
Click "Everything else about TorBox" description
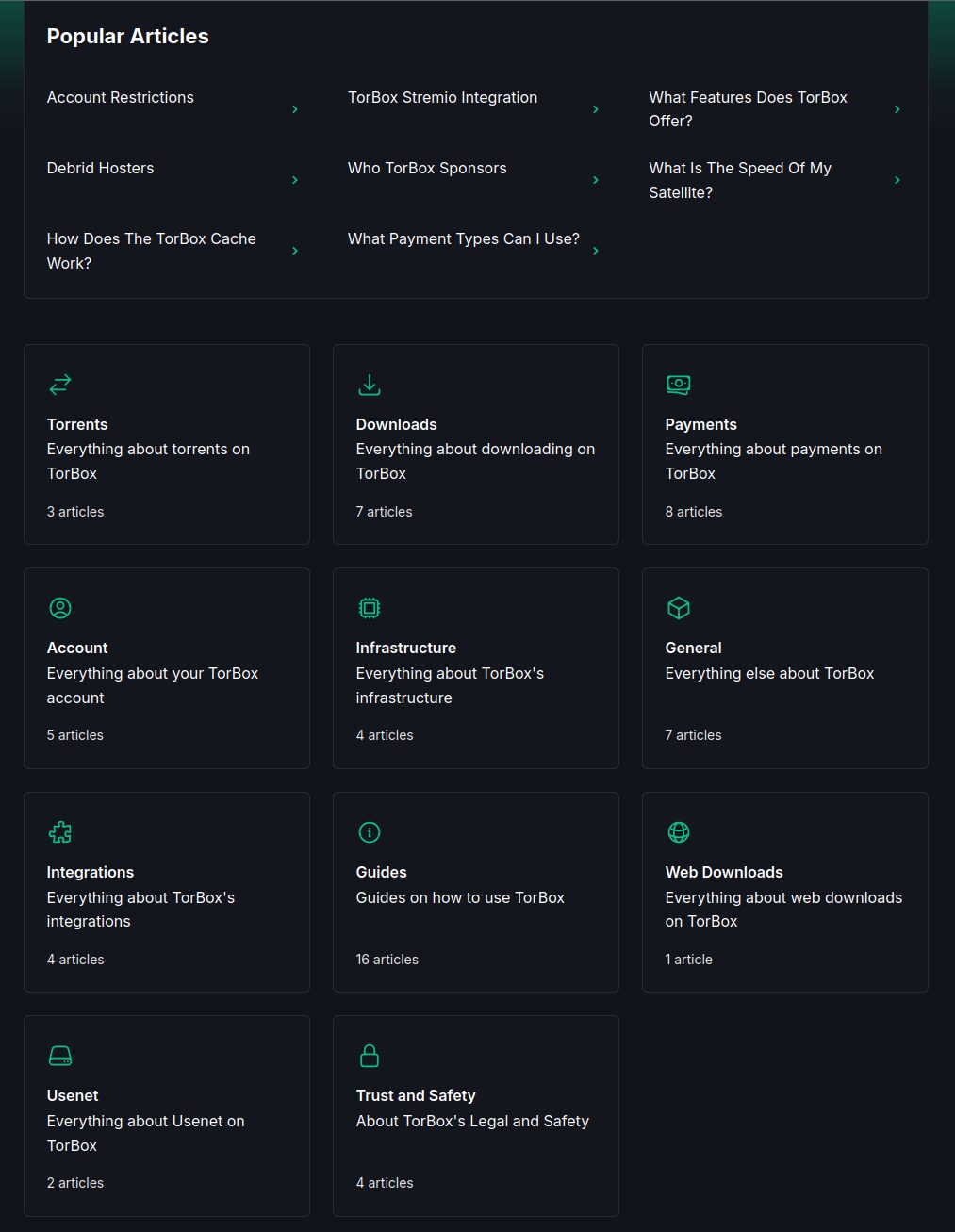770,673
